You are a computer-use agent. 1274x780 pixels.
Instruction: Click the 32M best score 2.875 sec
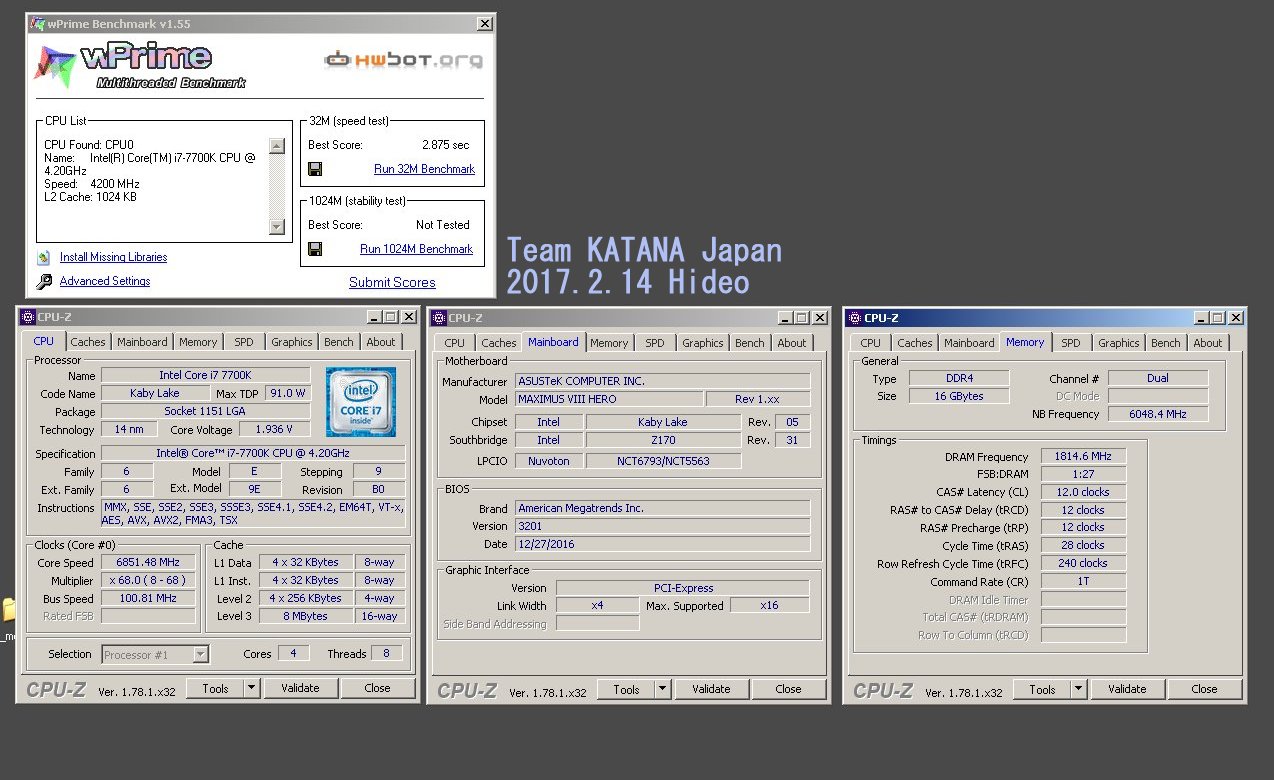click(445, 145)
